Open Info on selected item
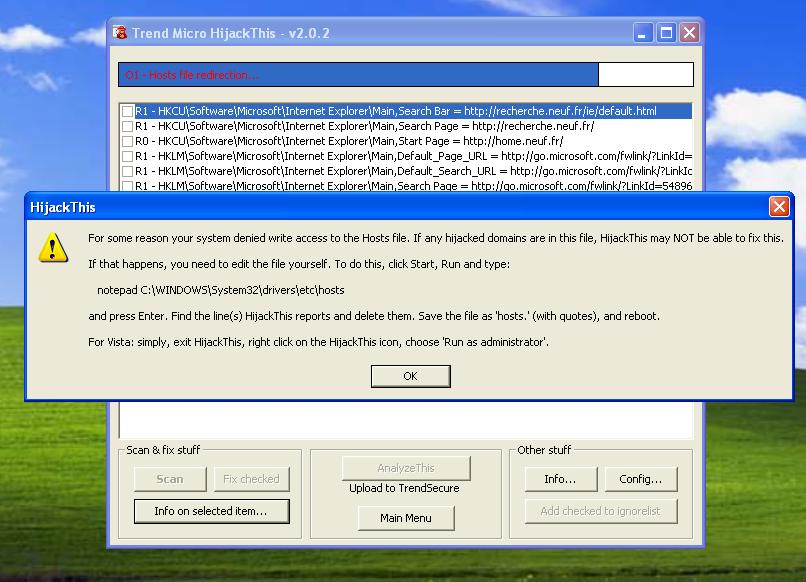The width and height of the screenshot is (806, 582). (x=210, y=511)
